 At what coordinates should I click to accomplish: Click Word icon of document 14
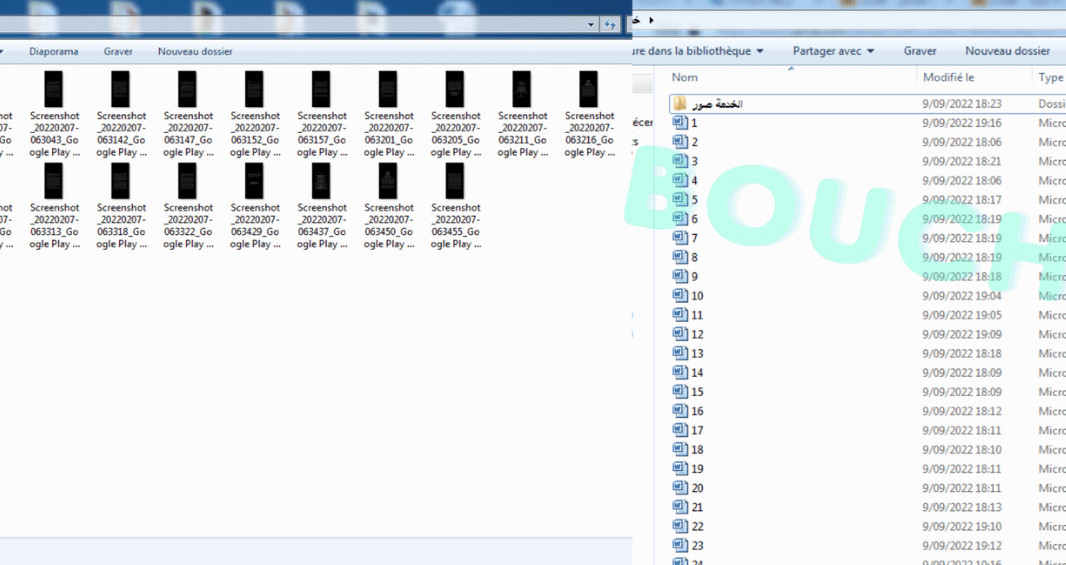click(680, 373)
